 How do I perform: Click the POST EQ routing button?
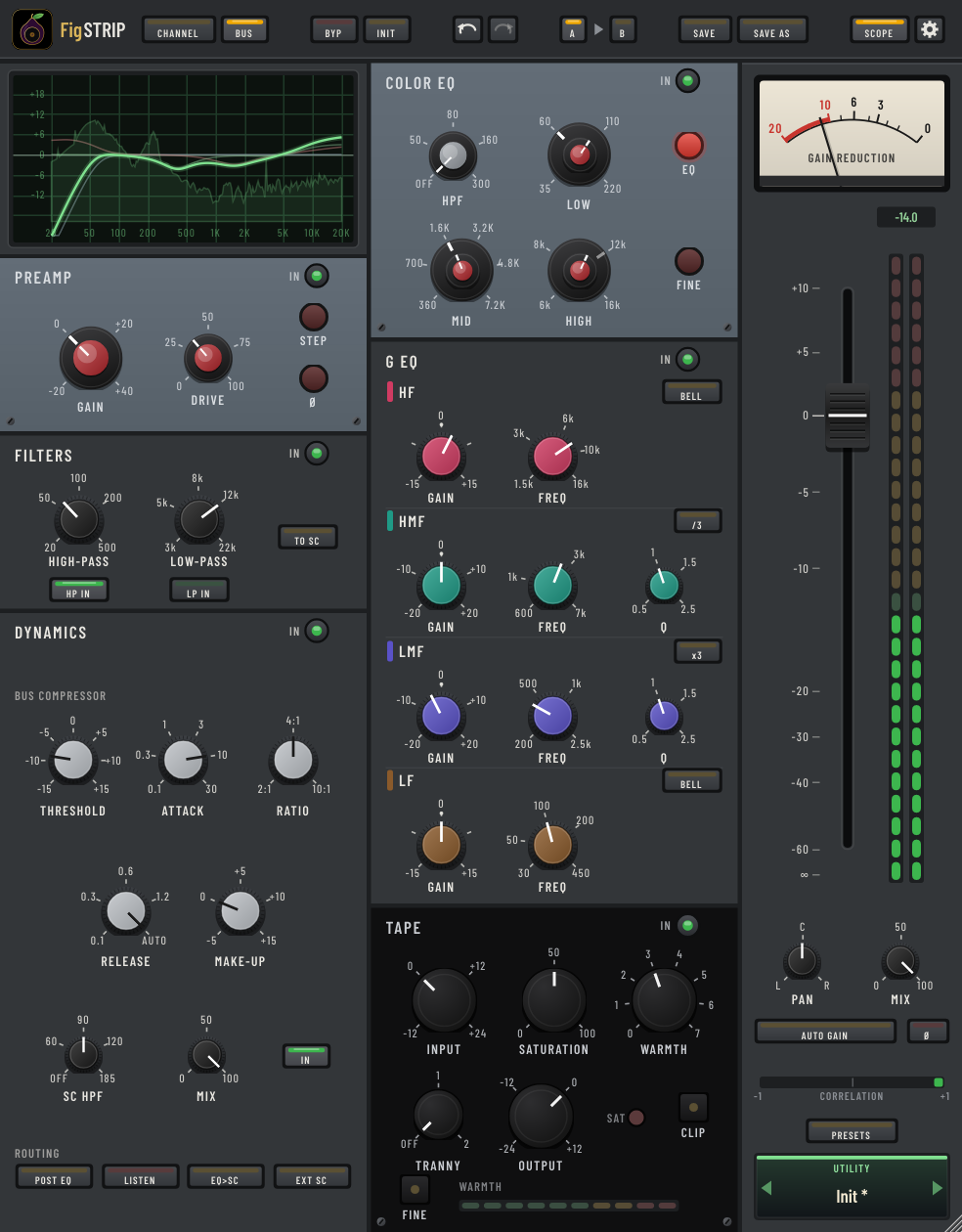53,1176
